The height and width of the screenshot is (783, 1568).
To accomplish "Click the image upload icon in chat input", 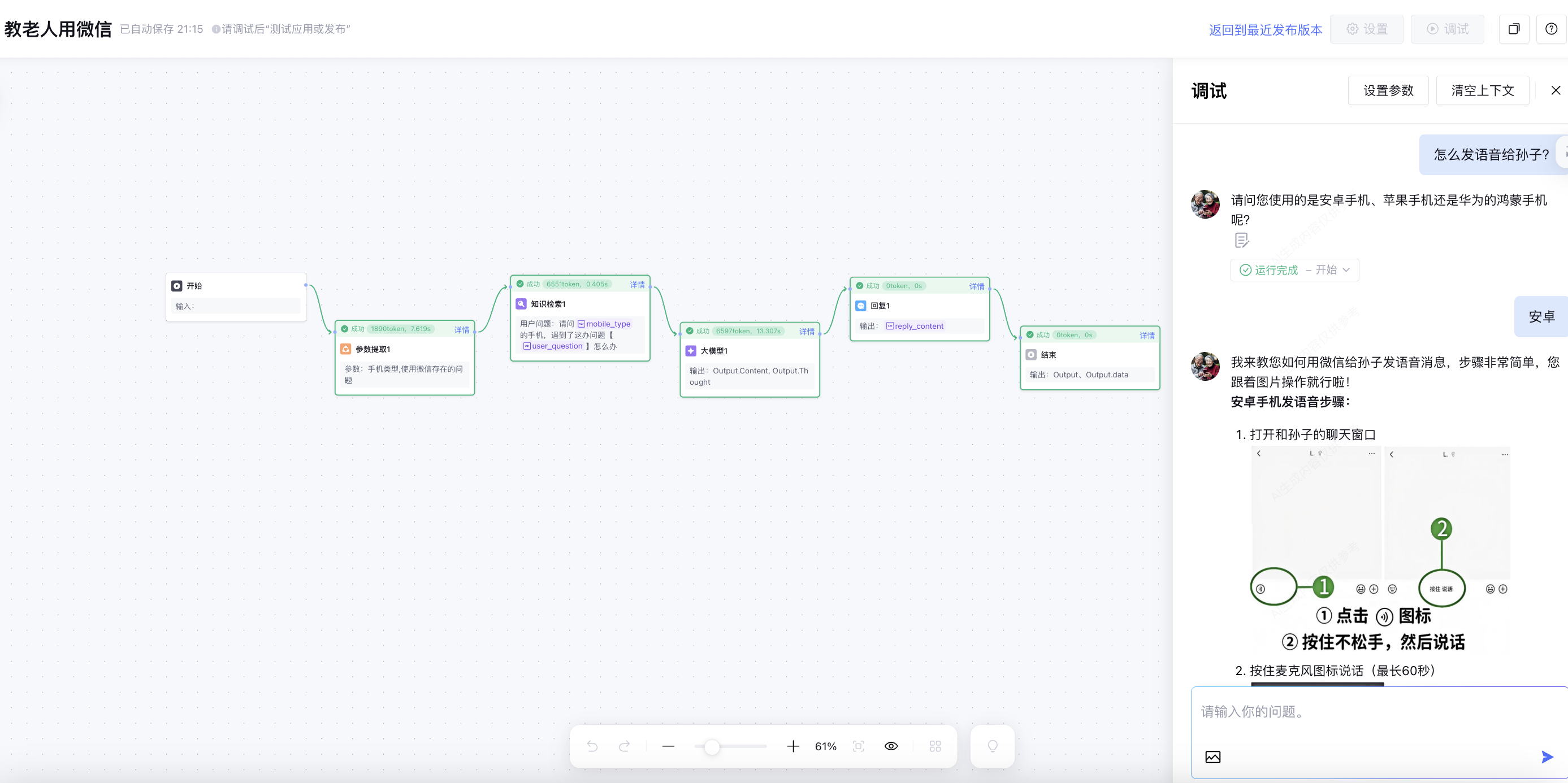I will [x=1212, y=757].
